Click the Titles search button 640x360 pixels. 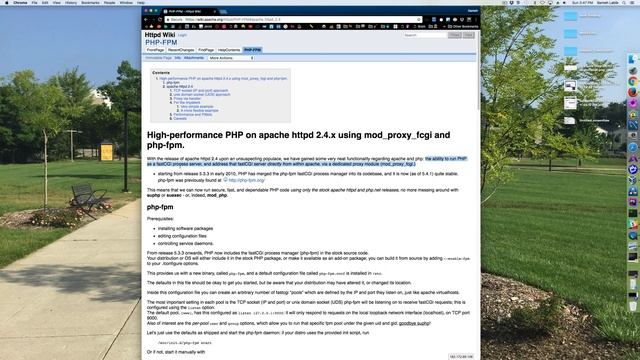(454, 35)
